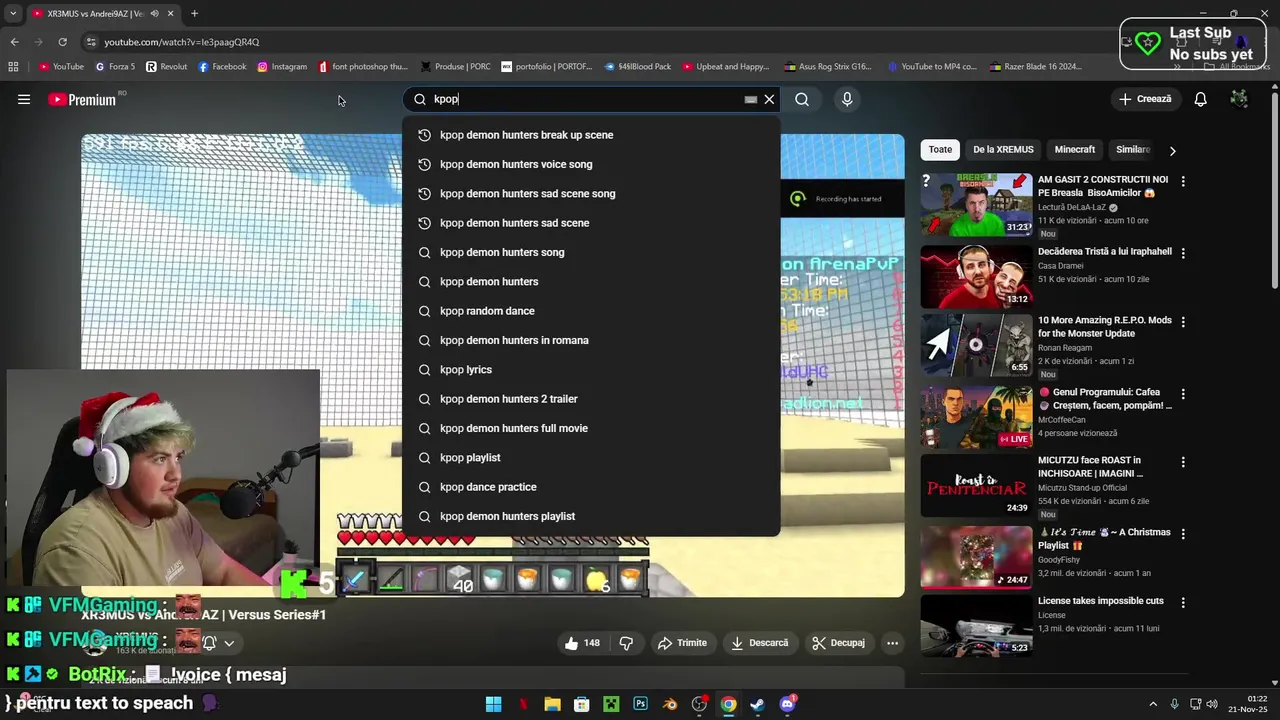Open options for MICUTZU face ROAST video

click(x=1183, y=462)
